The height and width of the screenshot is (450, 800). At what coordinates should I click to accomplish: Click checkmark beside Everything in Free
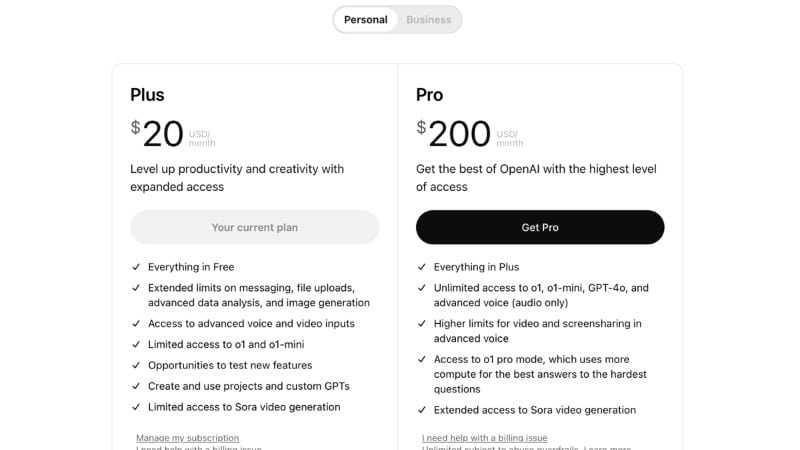click(x=136, y=267)
